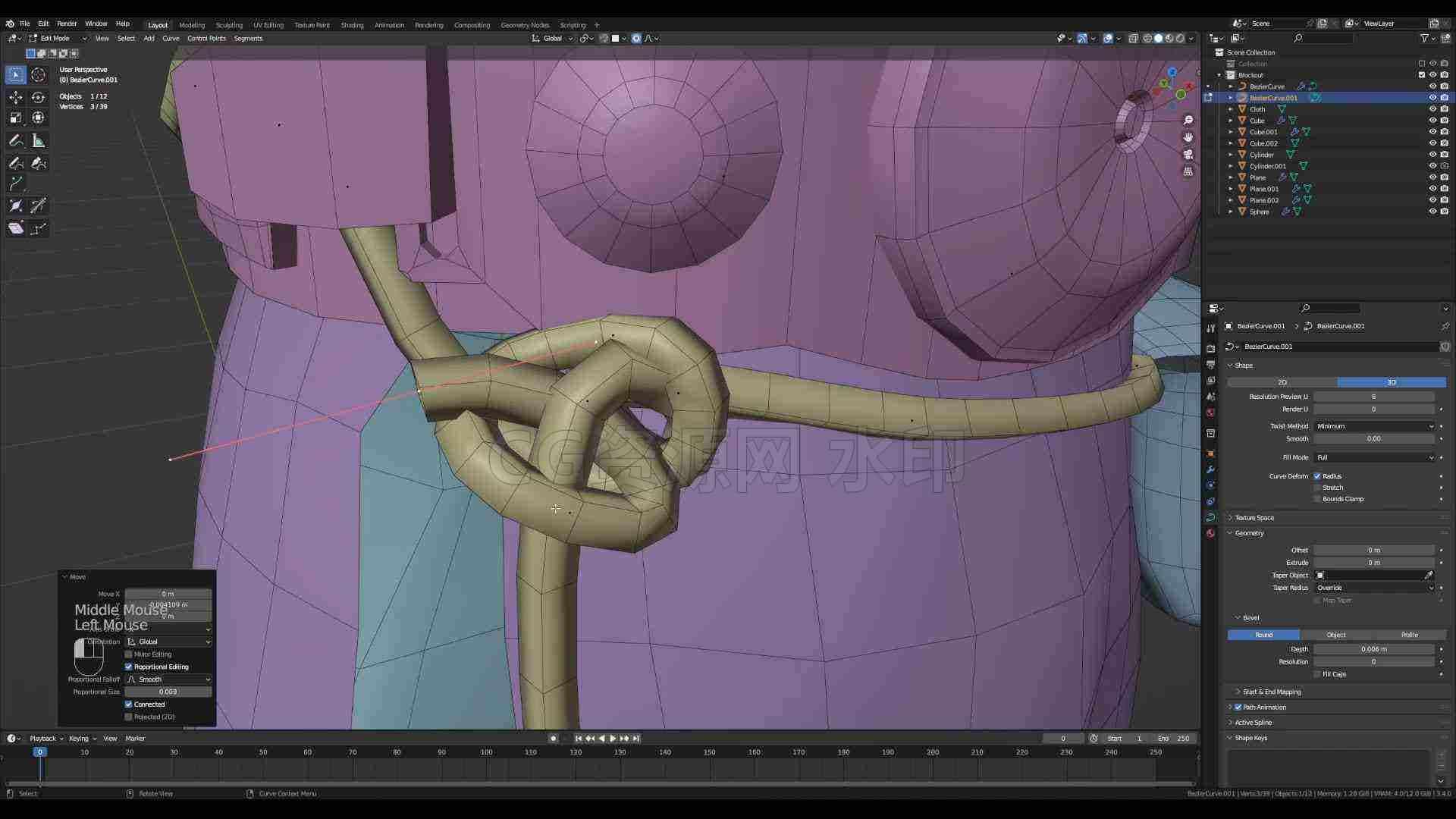Click the viewport zoom magnifier icon
The image size is (1456, 819).
click(1188, 121)
